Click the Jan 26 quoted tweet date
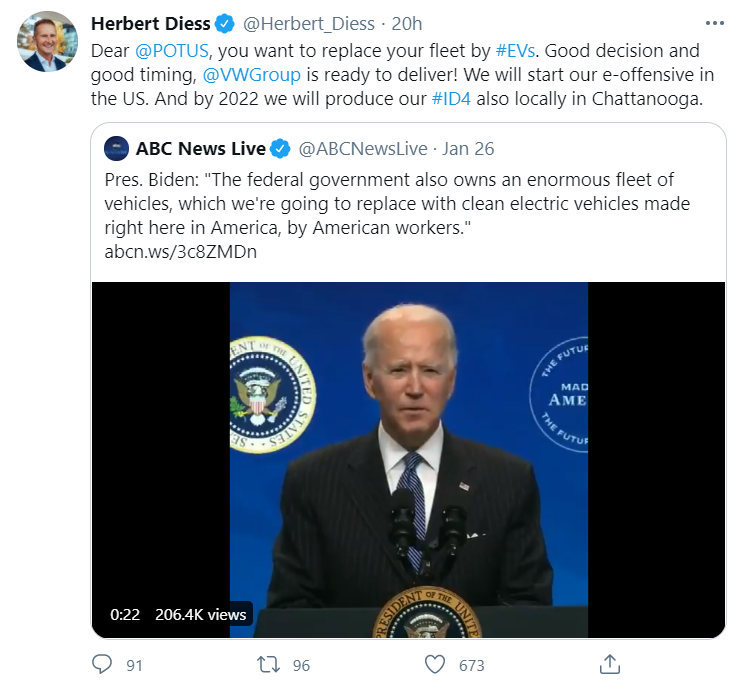Image resolution: width=745 pixels, height=694 pixels. pyautogui.click(x=467, y=149)
